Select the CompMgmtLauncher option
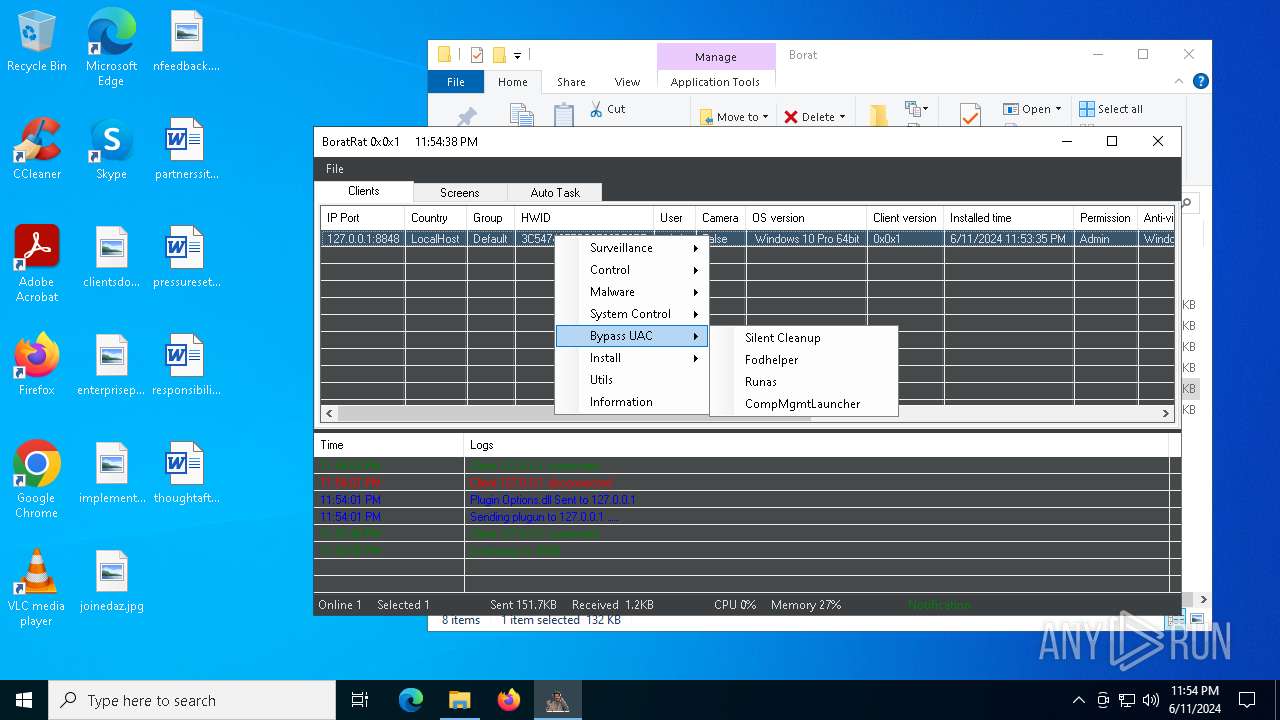 pos(804,404)
